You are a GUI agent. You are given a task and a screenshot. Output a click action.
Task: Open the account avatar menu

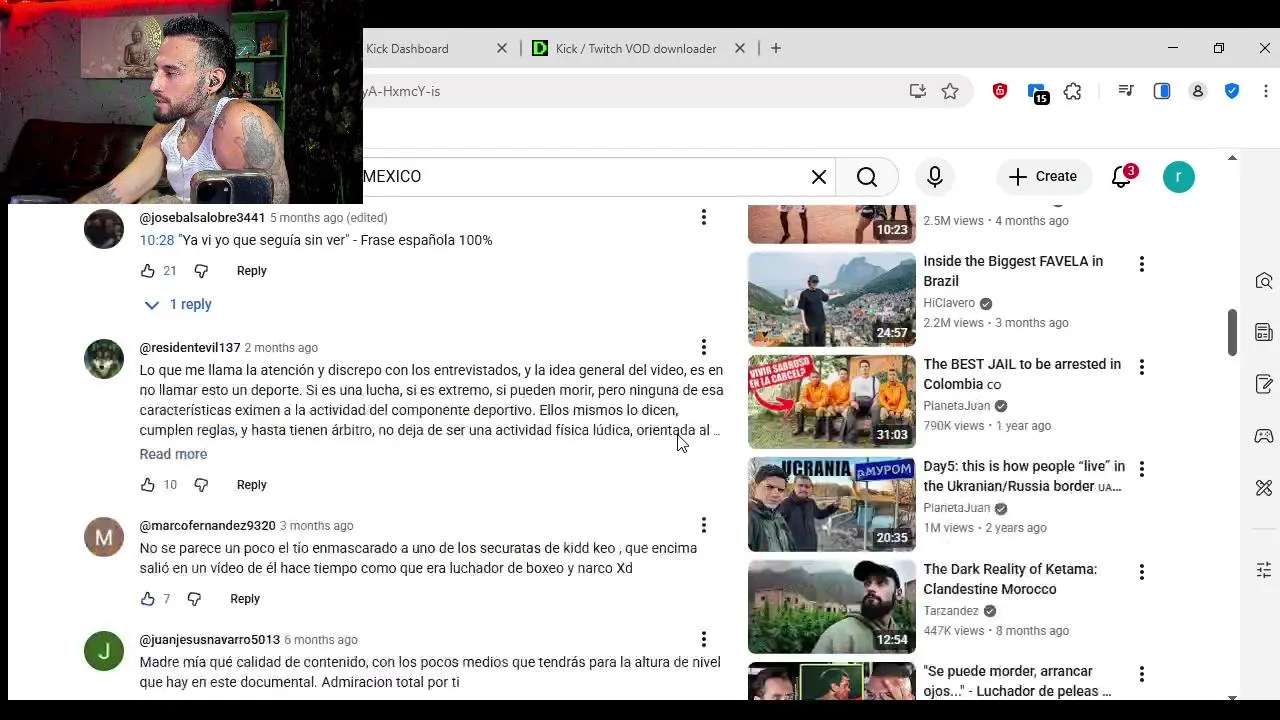click(x=1179, y=177)
